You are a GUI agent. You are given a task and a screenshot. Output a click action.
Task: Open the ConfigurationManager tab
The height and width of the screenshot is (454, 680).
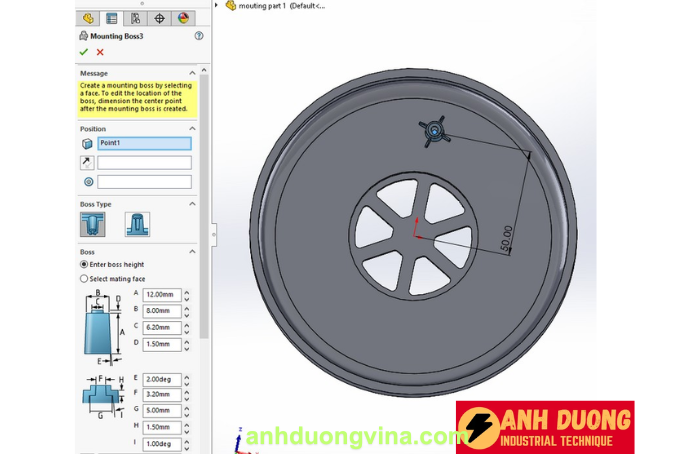135,18
